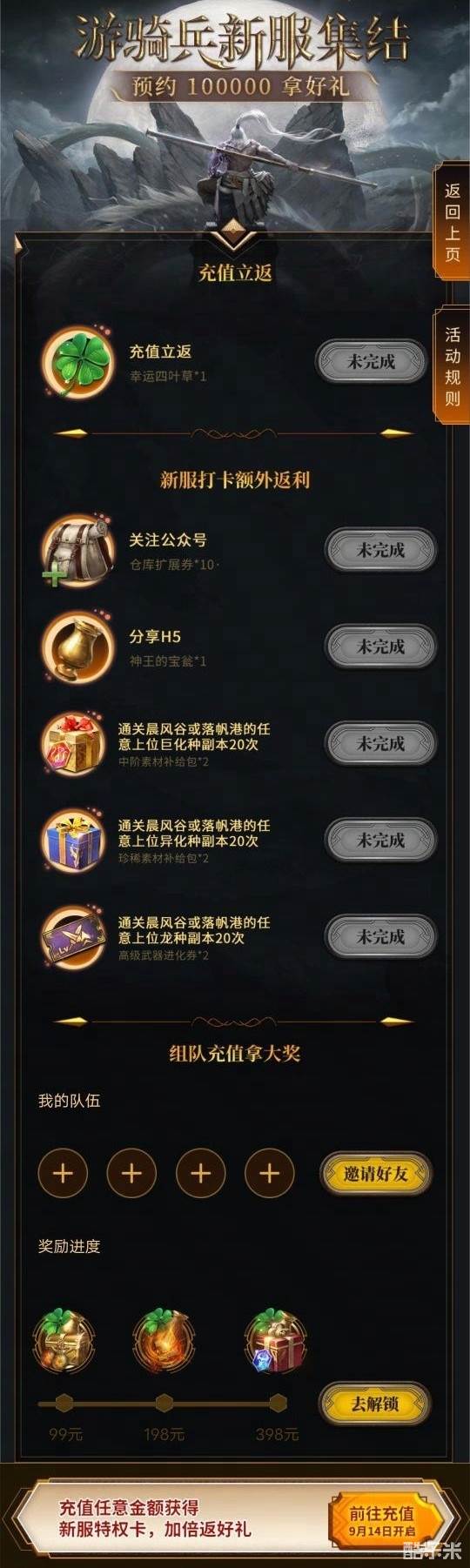Click 未完成 button beside 分享H5
The image size is (470, 1568).
tap(380, 647)
